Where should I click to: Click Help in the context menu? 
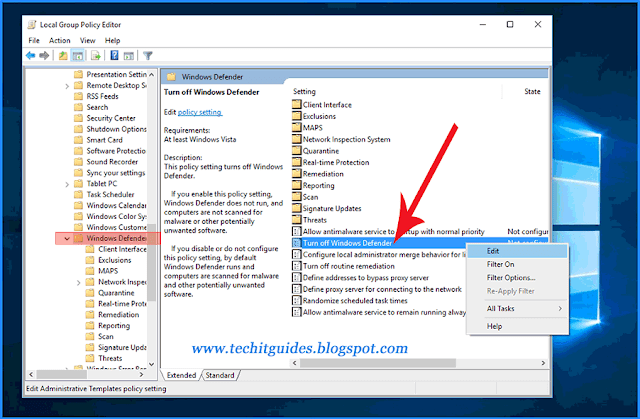pyautogui.click(x=517, y=326)
